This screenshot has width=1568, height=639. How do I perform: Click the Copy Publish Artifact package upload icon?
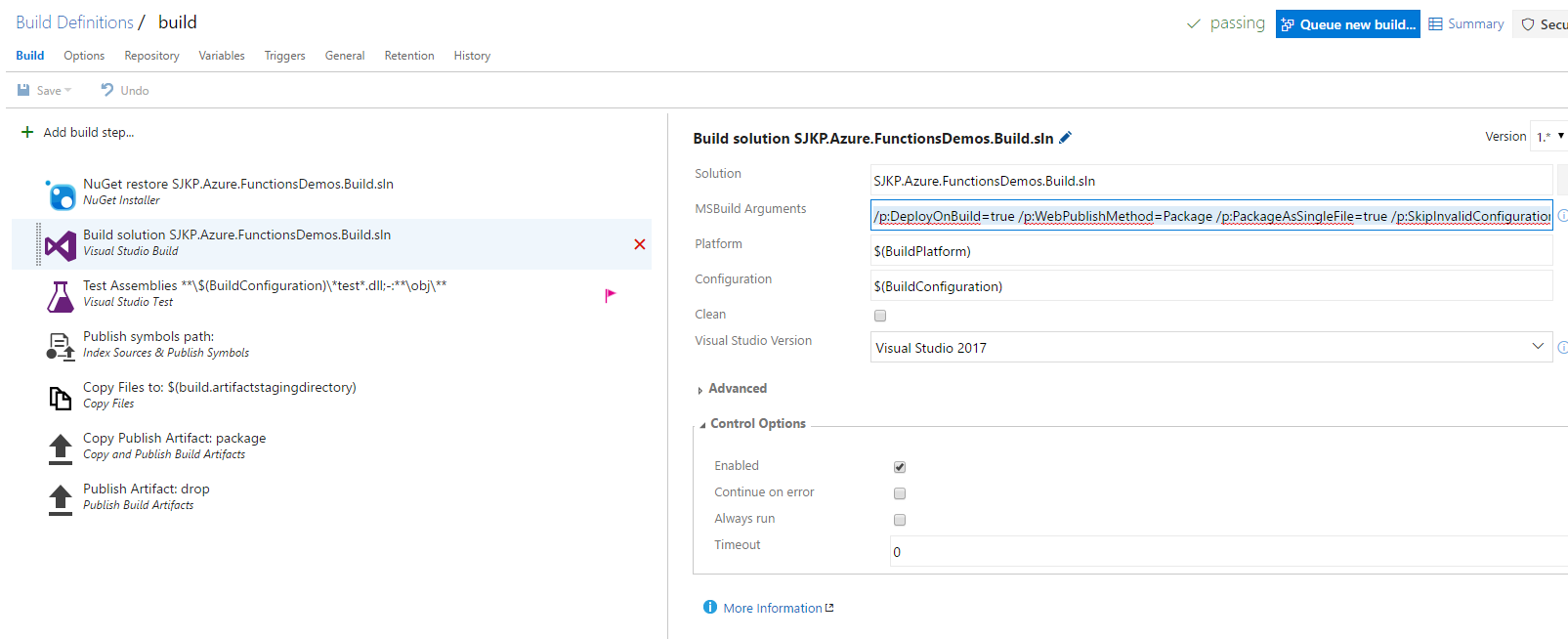pyautogui.click(x=61, y=449)
